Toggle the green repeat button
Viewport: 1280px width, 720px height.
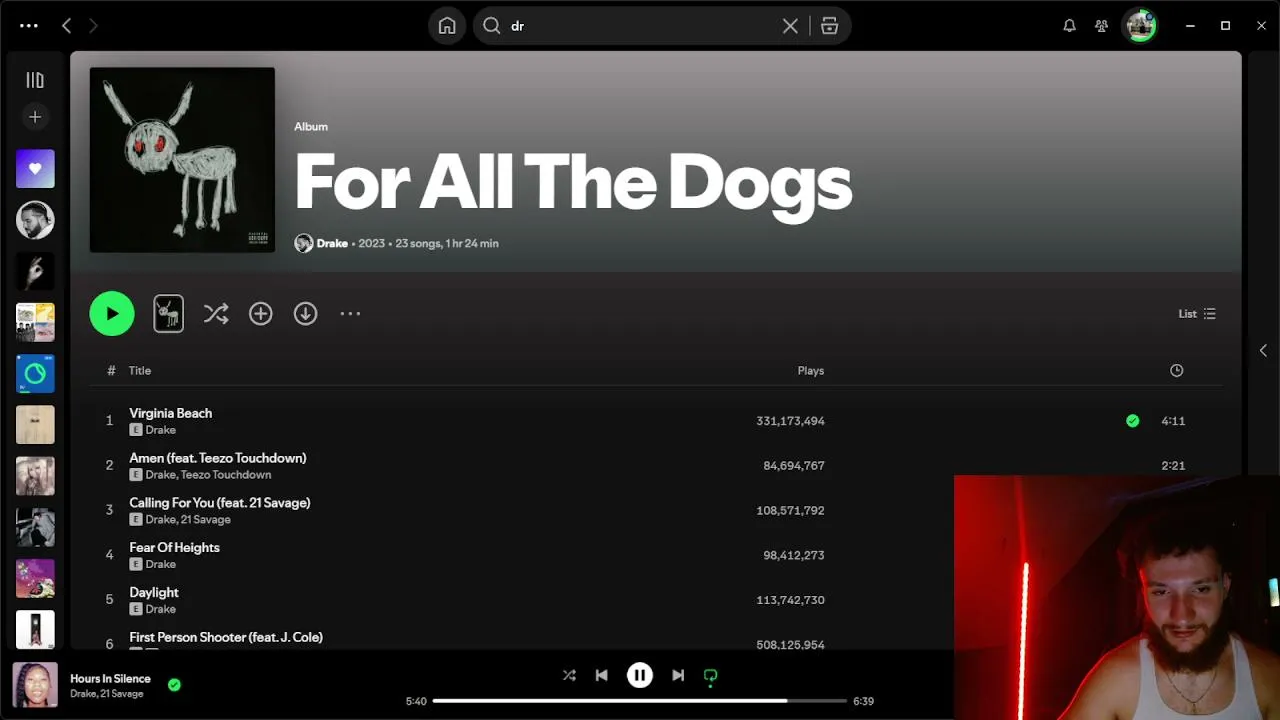click(x=710, y=676)
